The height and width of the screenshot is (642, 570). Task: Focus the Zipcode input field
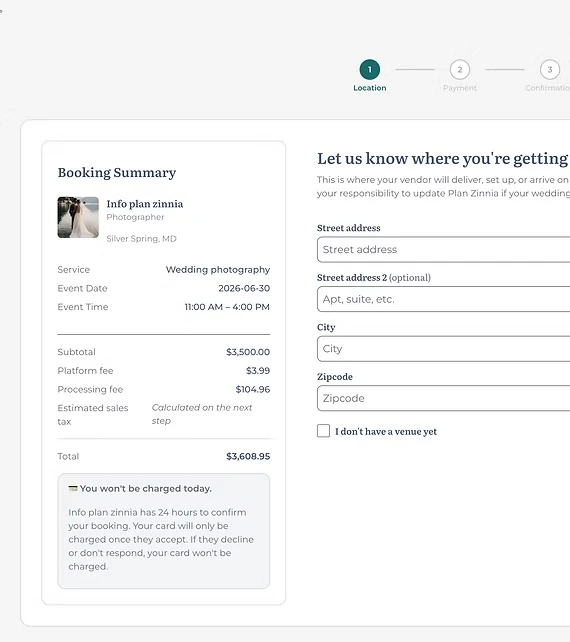coord(443,398)
